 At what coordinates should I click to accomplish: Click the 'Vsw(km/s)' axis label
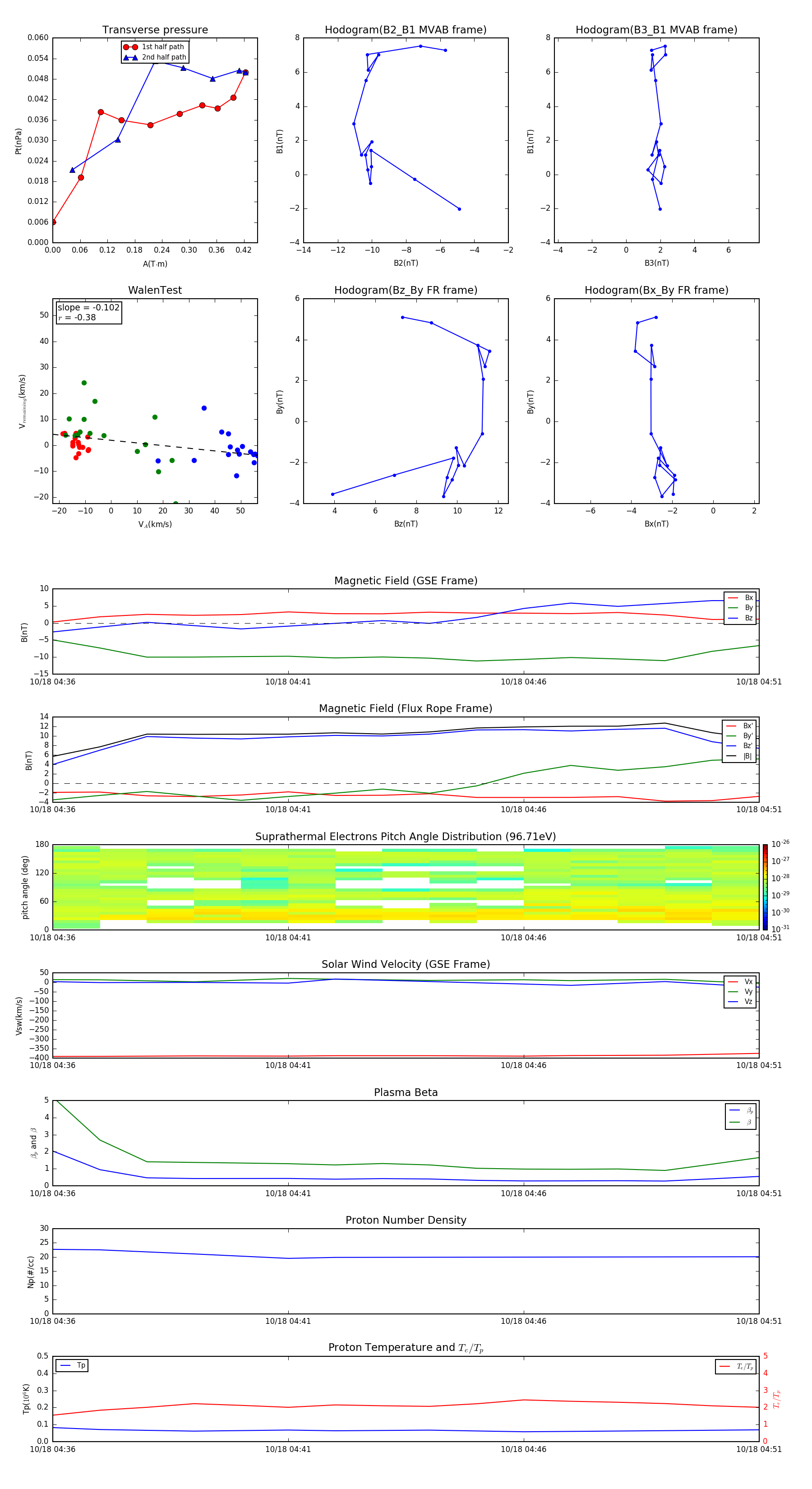(18, 1016)
